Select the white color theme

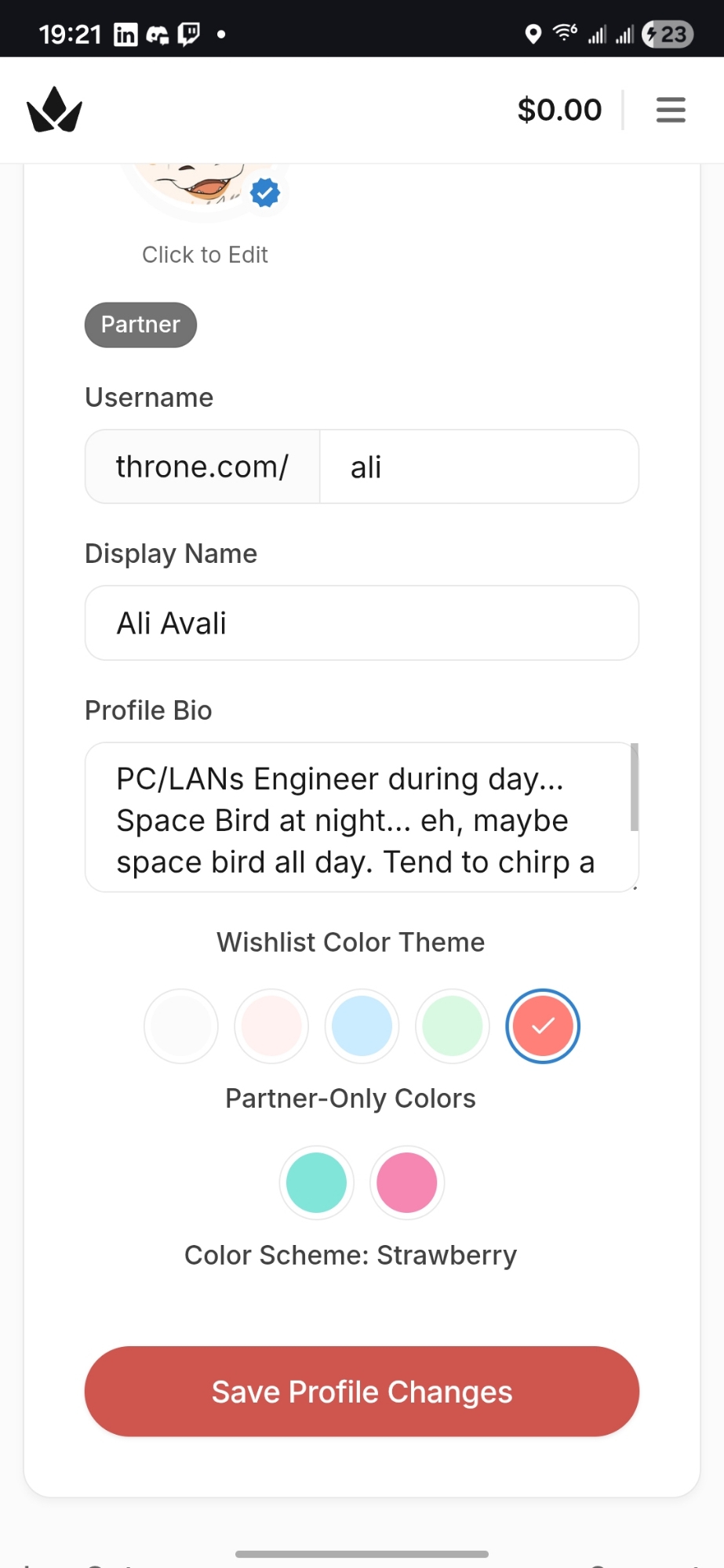(181, 1026)
